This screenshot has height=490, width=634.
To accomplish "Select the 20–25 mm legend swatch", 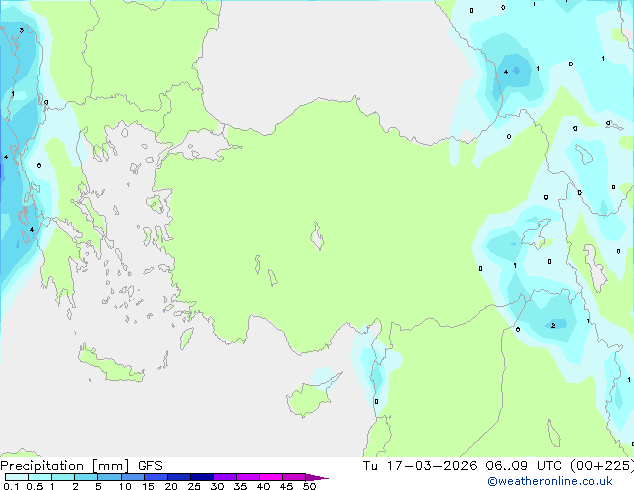I will pos(178,477).
